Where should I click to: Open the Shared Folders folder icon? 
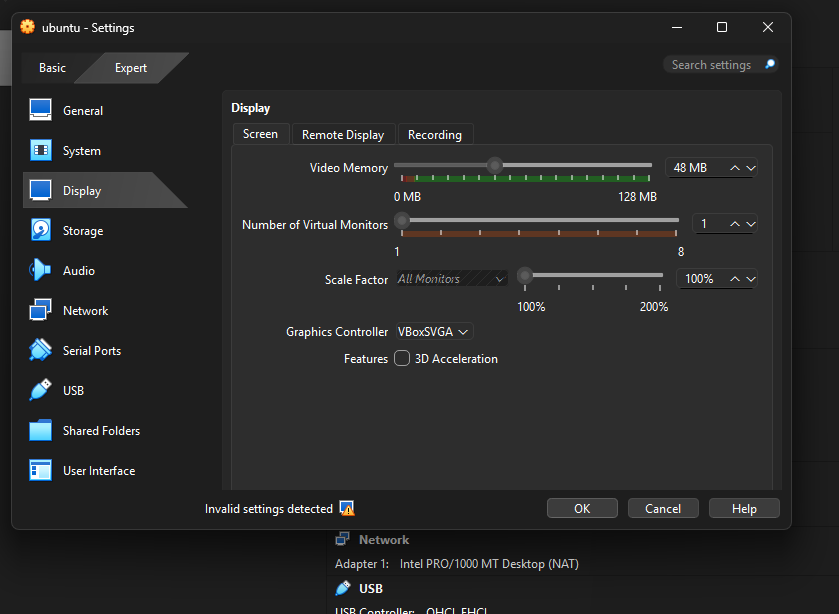(x=41, y=430)
